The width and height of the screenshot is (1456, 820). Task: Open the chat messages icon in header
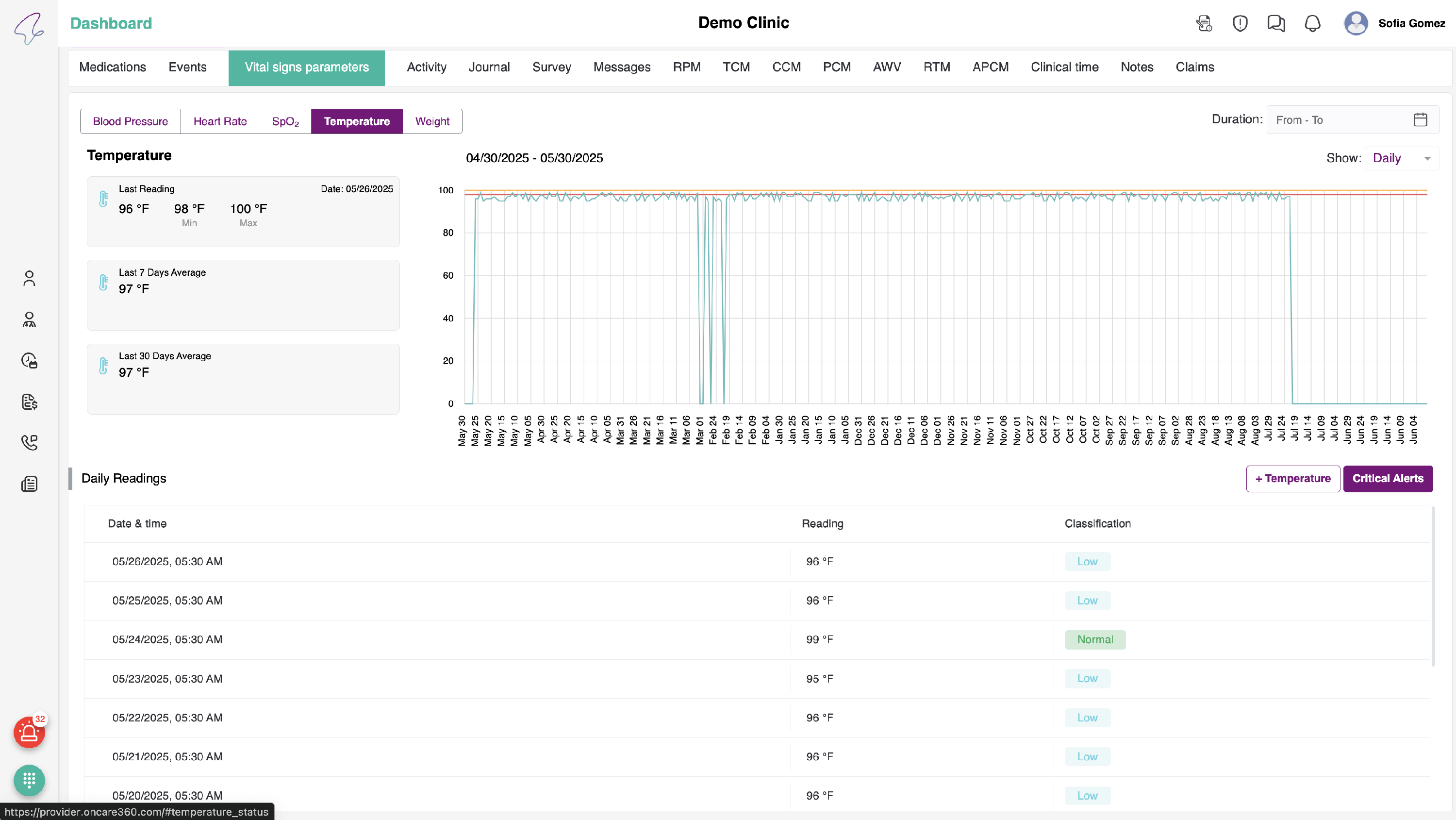(x=1275, y=23)
